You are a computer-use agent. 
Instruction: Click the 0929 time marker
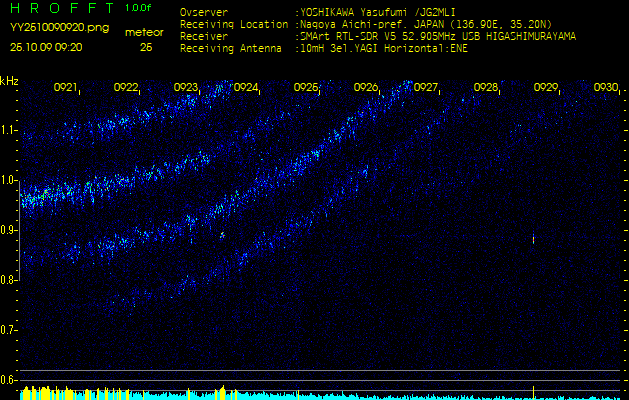pos(546,88)
